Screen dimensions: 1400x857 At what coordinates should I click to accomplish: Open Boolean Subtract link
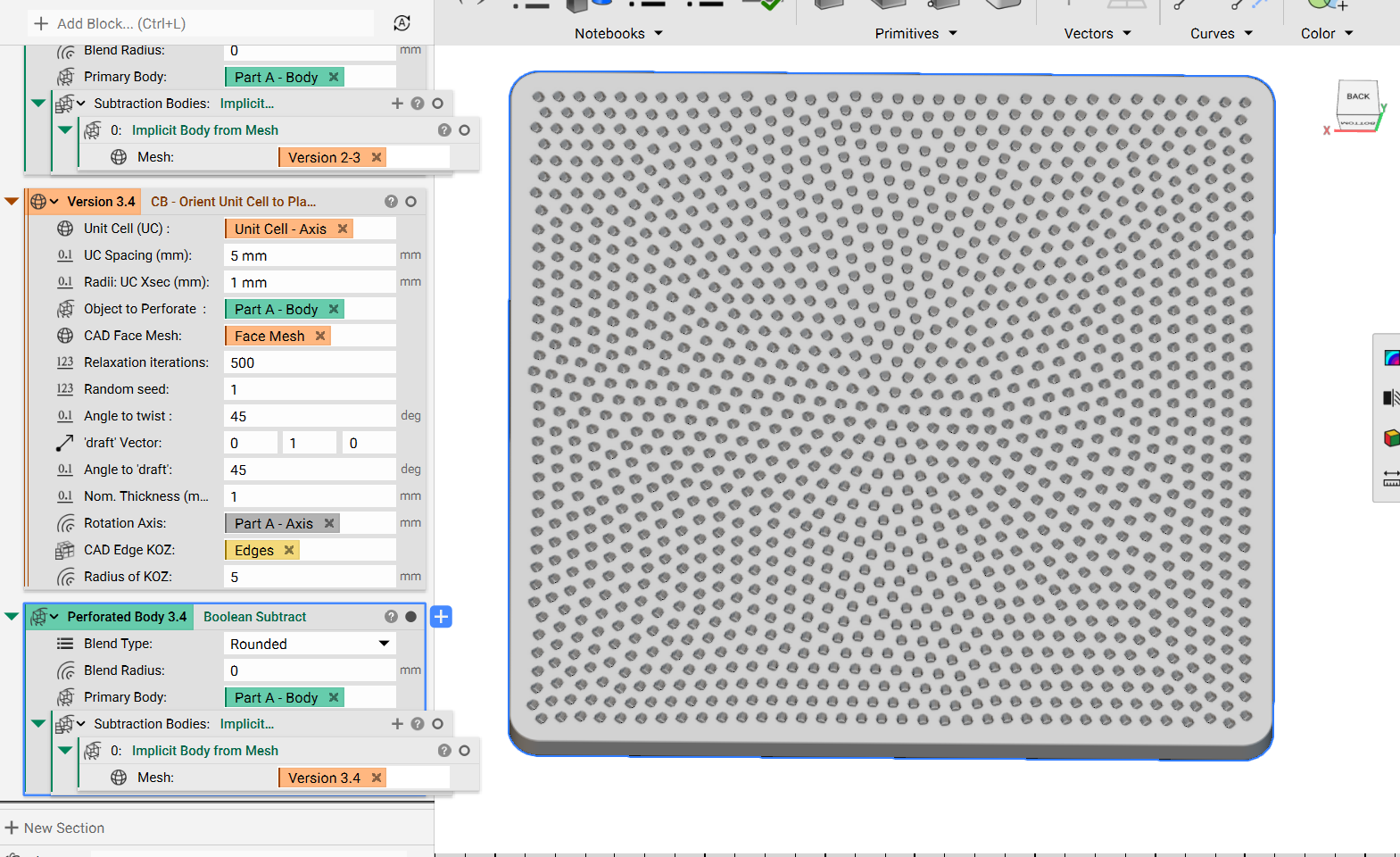(x=254, y=617)
